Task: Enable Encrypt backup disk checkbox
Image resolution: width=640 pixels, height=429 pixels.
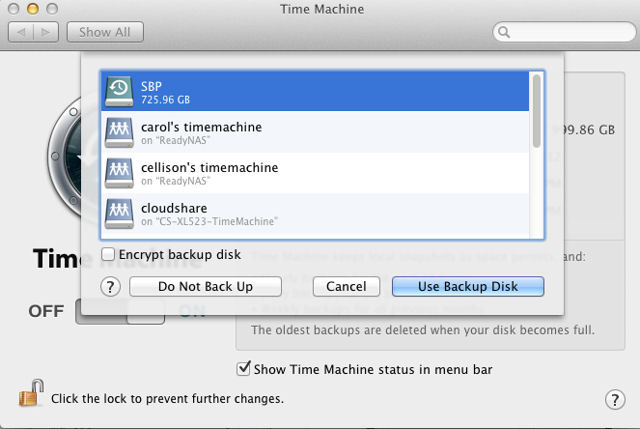Action: pyautogui.click(x=108, y=254)
